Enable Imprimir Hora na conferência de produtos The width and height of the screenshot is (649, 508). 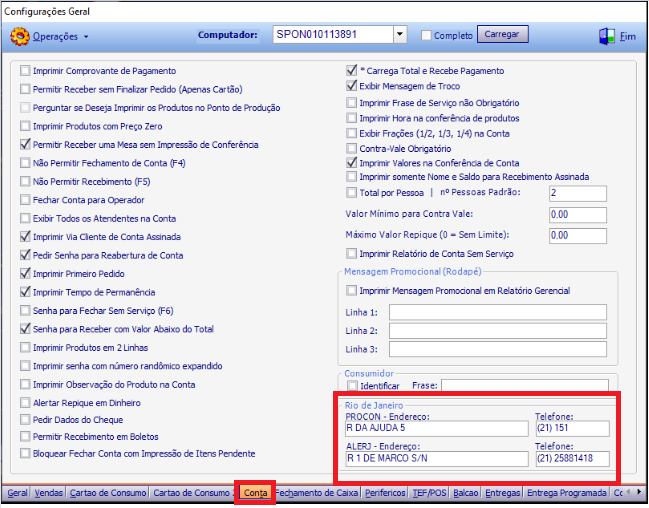pyautogui.click(x=351, y=118)
